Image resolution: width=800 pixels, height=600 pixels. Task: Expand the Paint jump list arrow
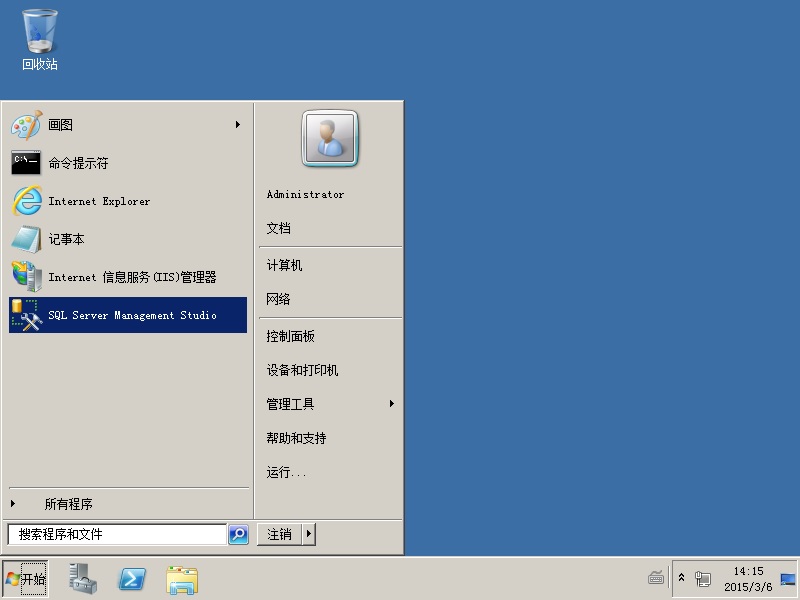click(238, 125)
